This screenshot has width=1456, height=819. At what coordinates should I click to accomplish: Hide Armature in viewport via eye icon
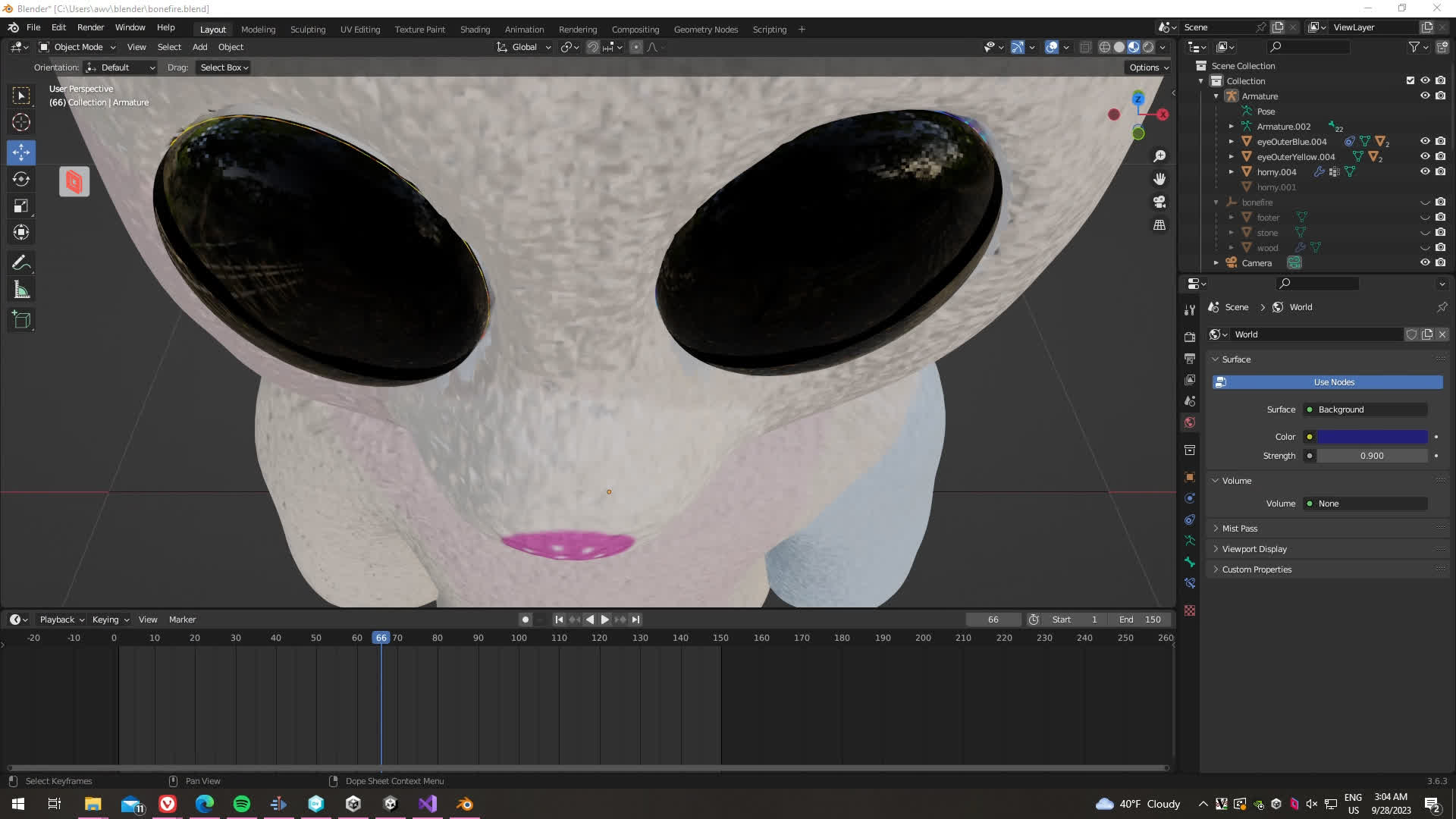[x=1425, y=96]
